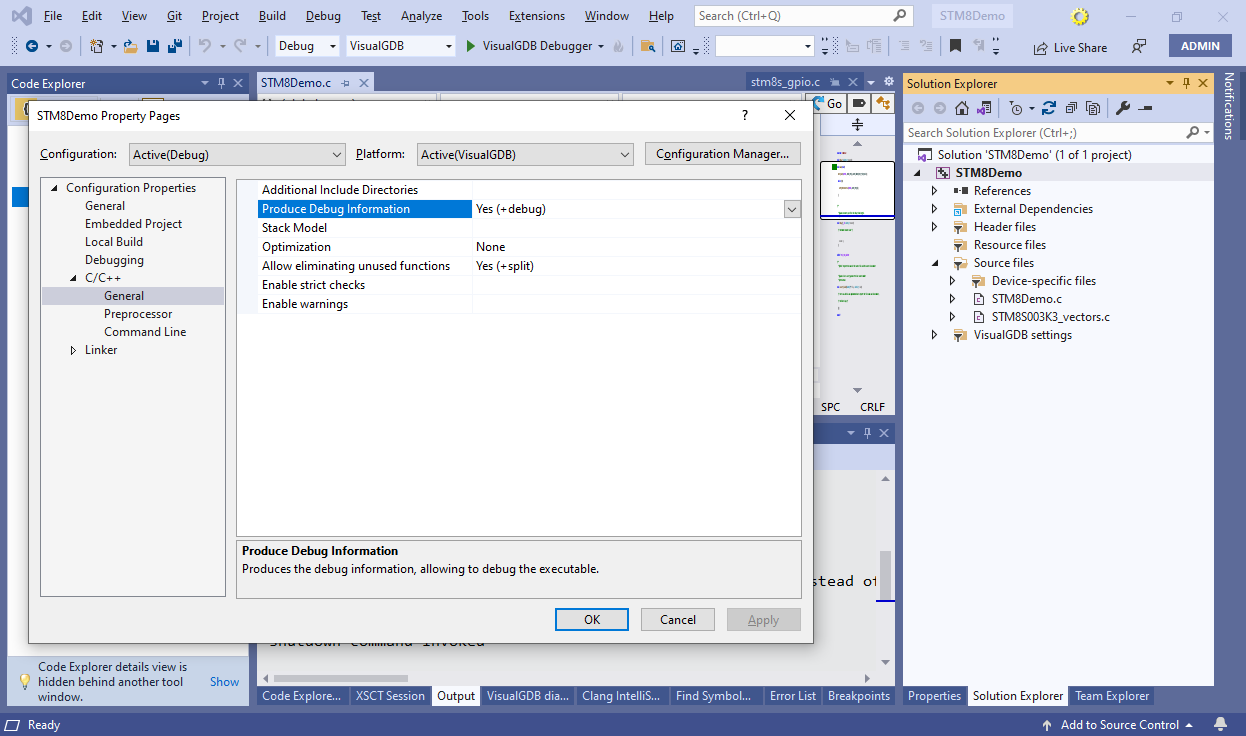Click the Save All icon
The height and width of the screenshot is (736, 1246).
(174, 46)
